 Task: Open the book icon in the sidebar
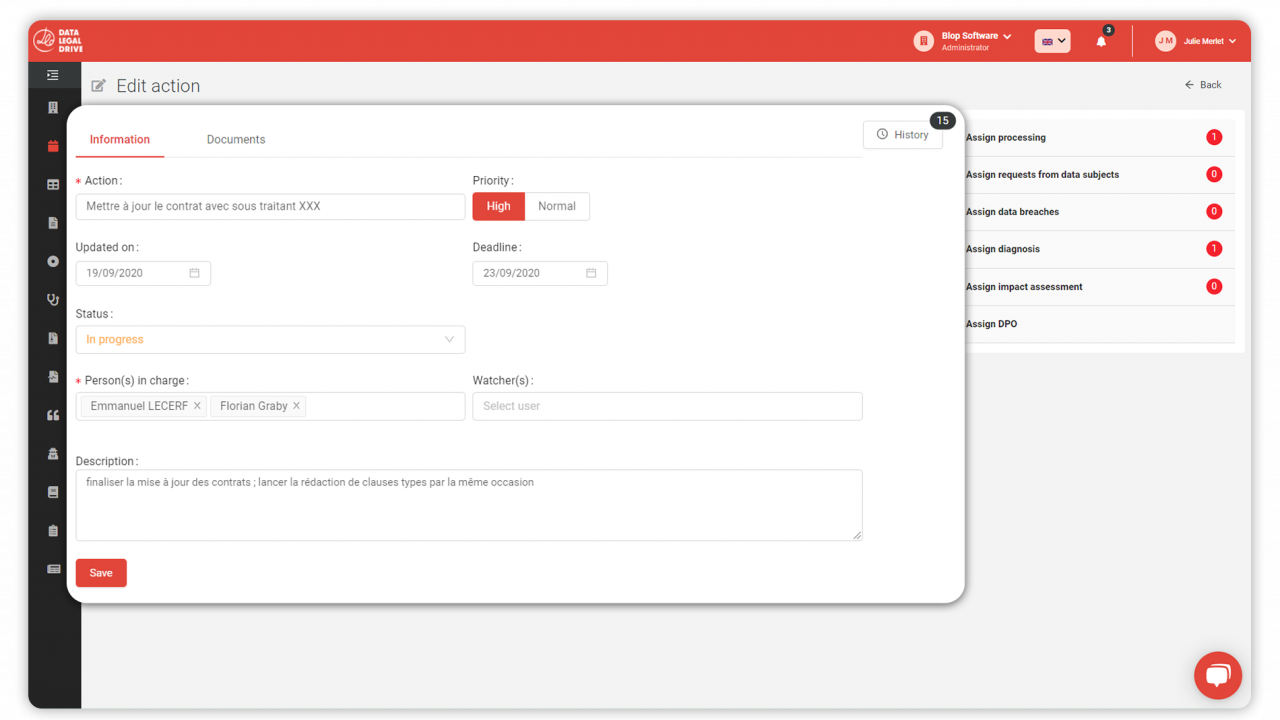click(x=53, y=492)
